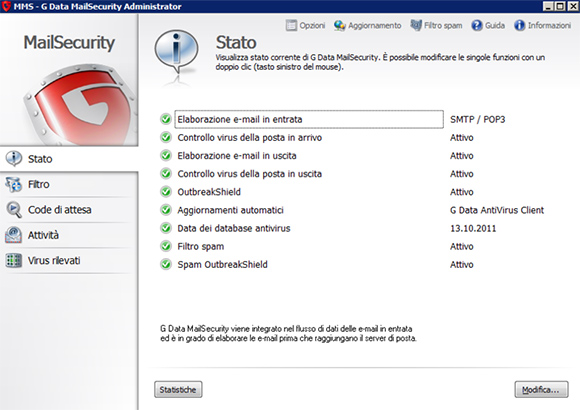This screenshot has width=580, height=410.
Task: Click the Modifica... button
Action: pyautogui.click(x=541, y=390)
